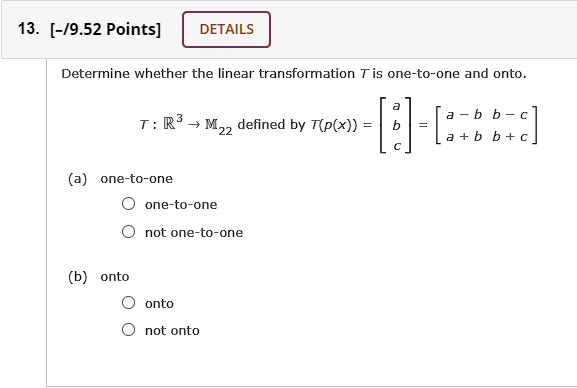Click the word "defined by" in the formula
The image size is (577, 388).
click(x=272, y=125)
